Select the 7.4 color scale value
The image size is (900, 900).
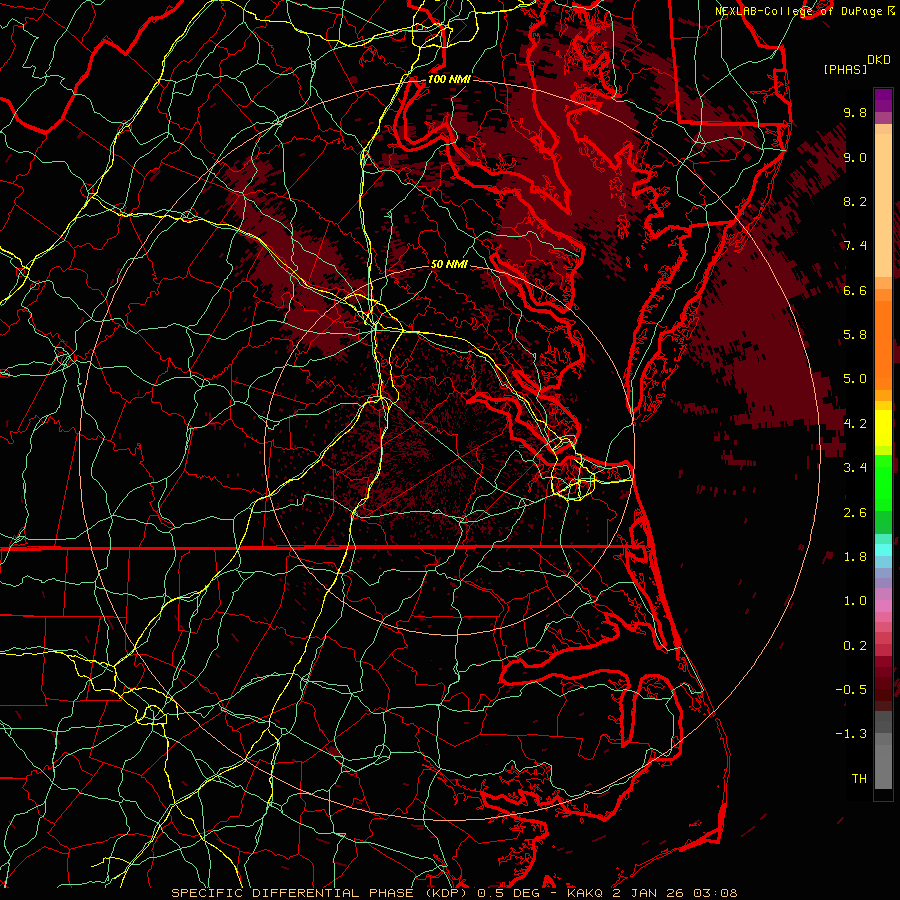[x=855, y=246]
